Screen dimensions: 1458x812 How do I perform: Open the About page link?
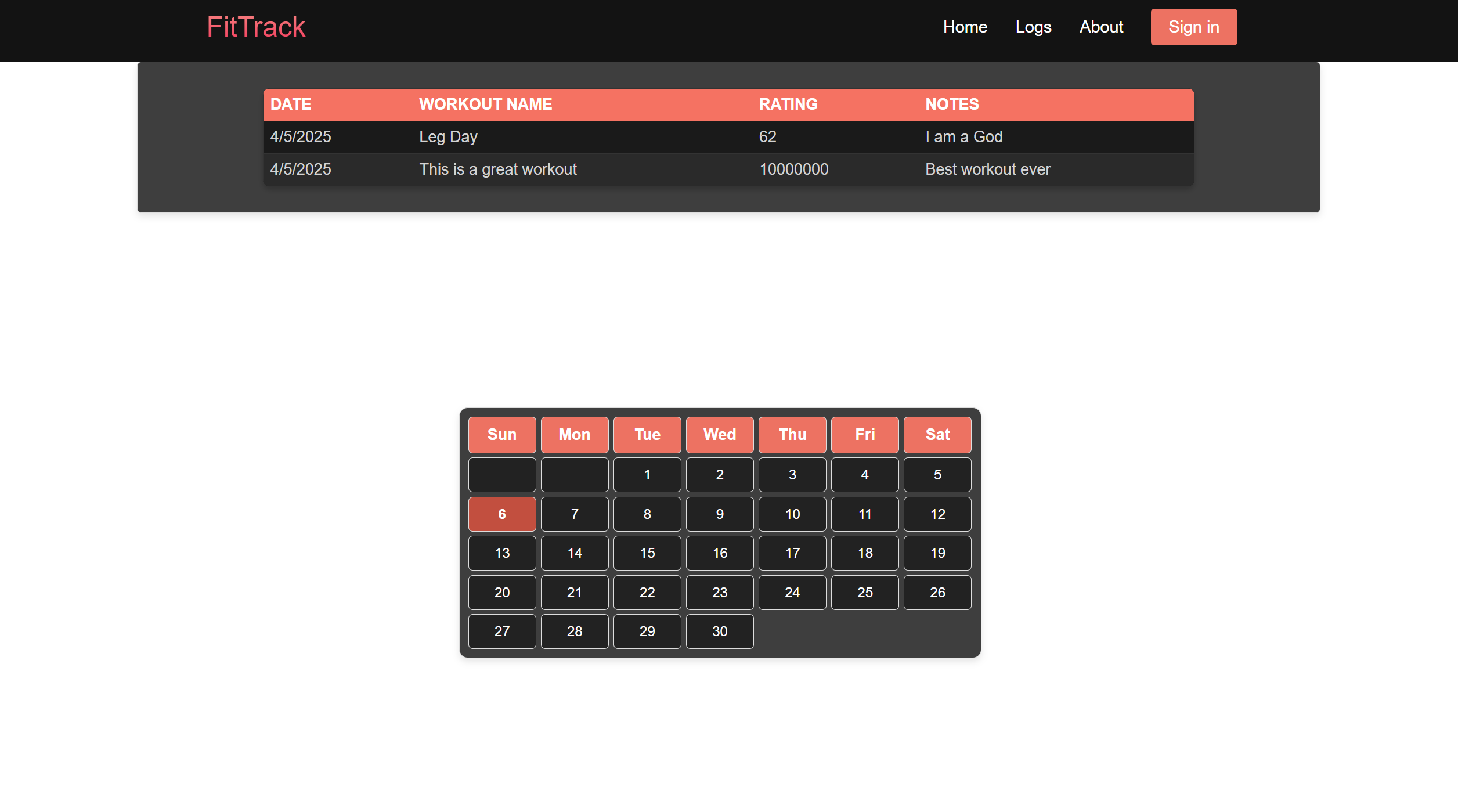click(1101, 27)
